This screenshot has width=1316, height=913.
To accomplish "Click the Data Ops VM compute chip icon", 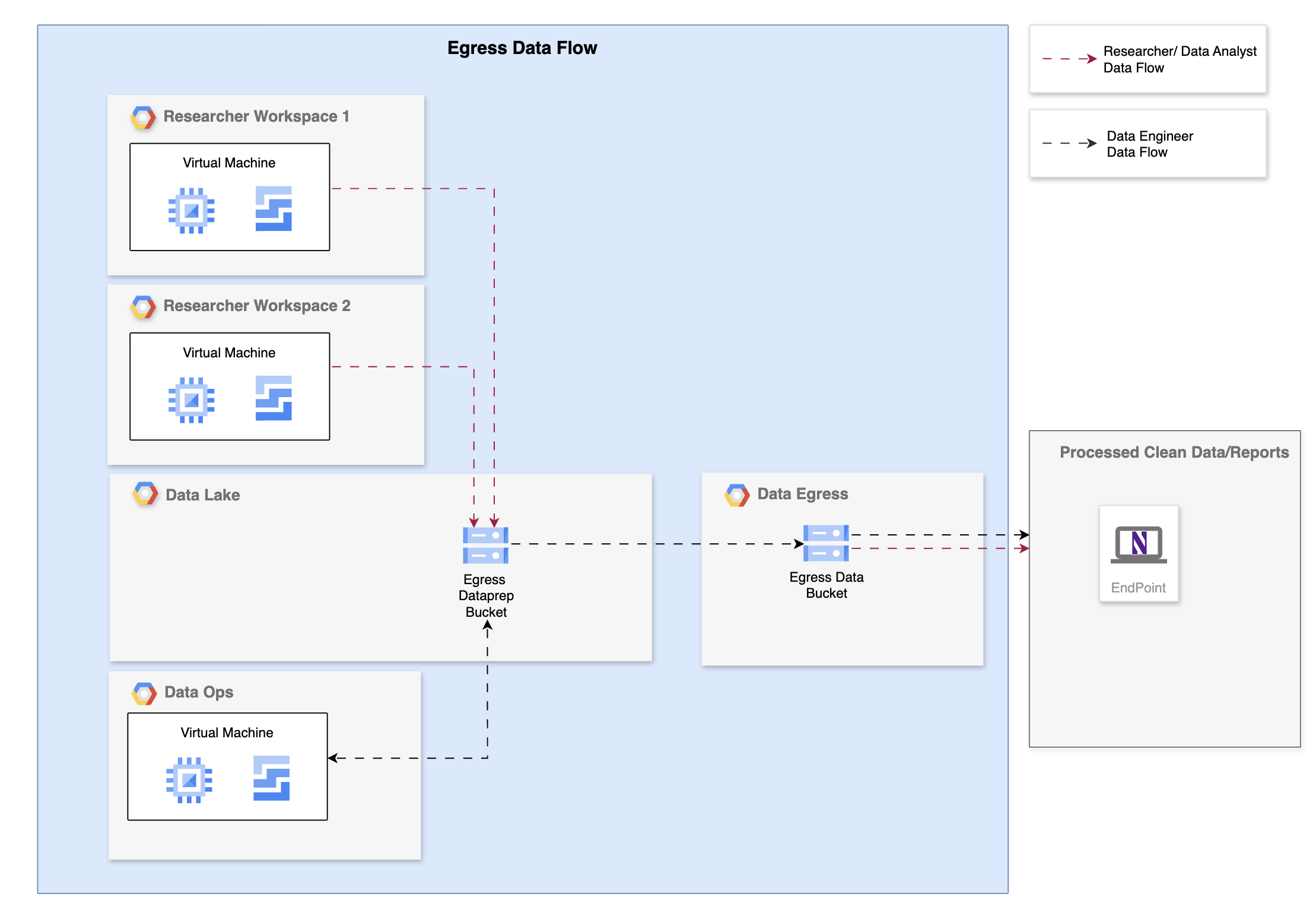I will (x=189, y=779).
